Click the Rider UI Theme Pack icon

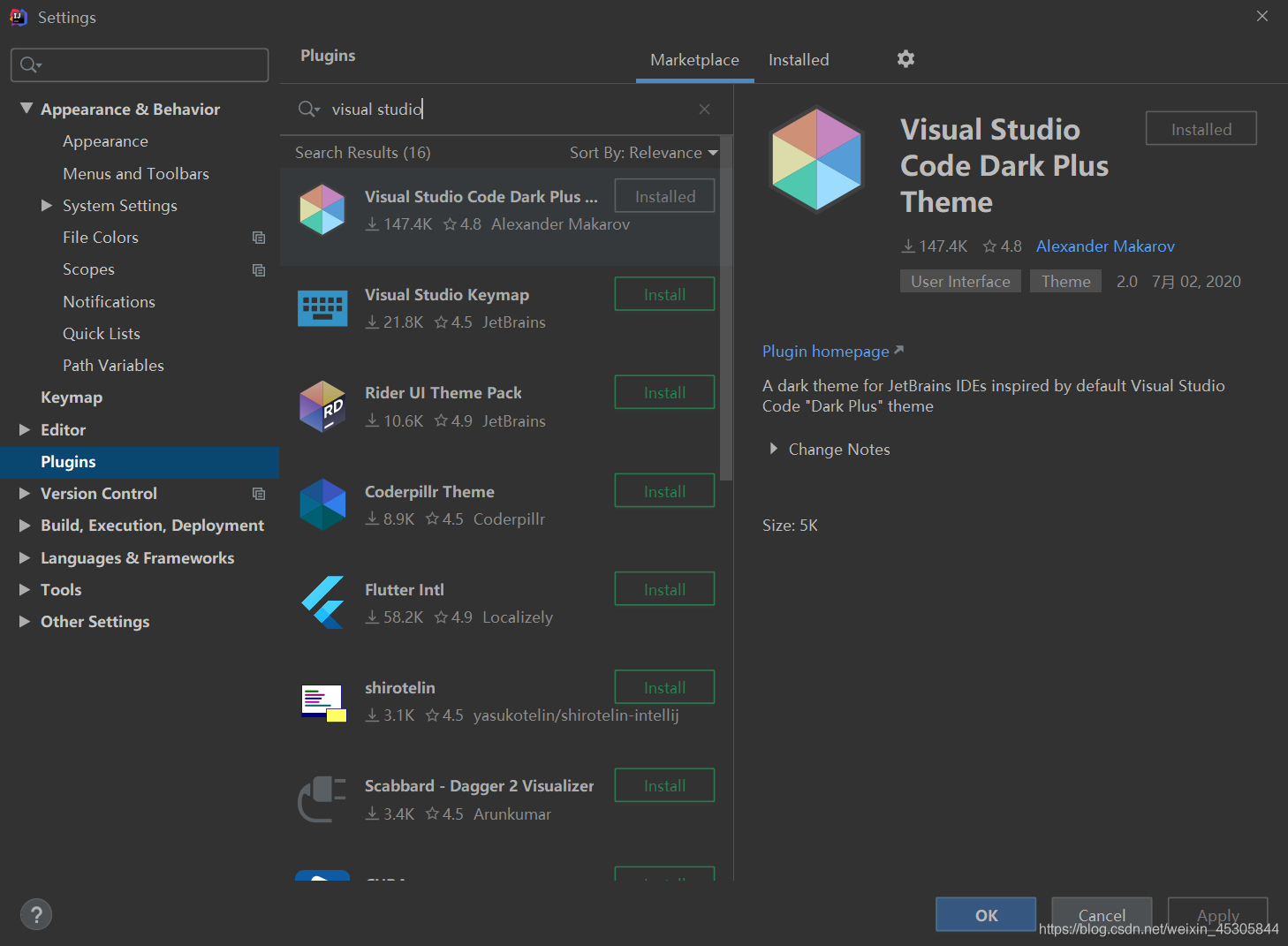322,406
